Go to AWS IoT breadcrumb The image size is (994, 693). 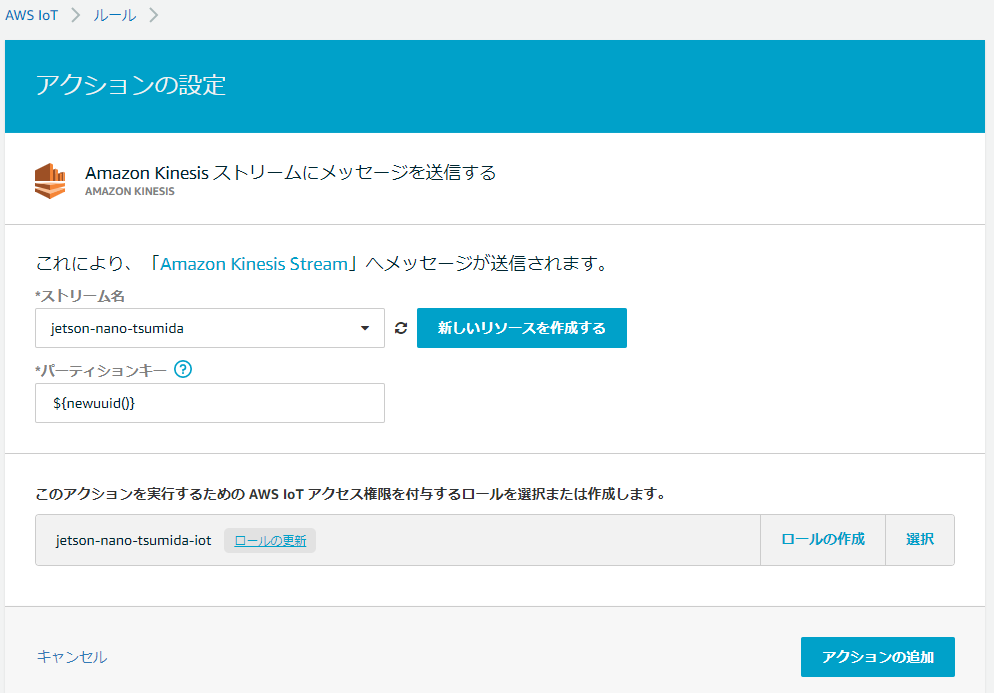click(x=31, y=15)
